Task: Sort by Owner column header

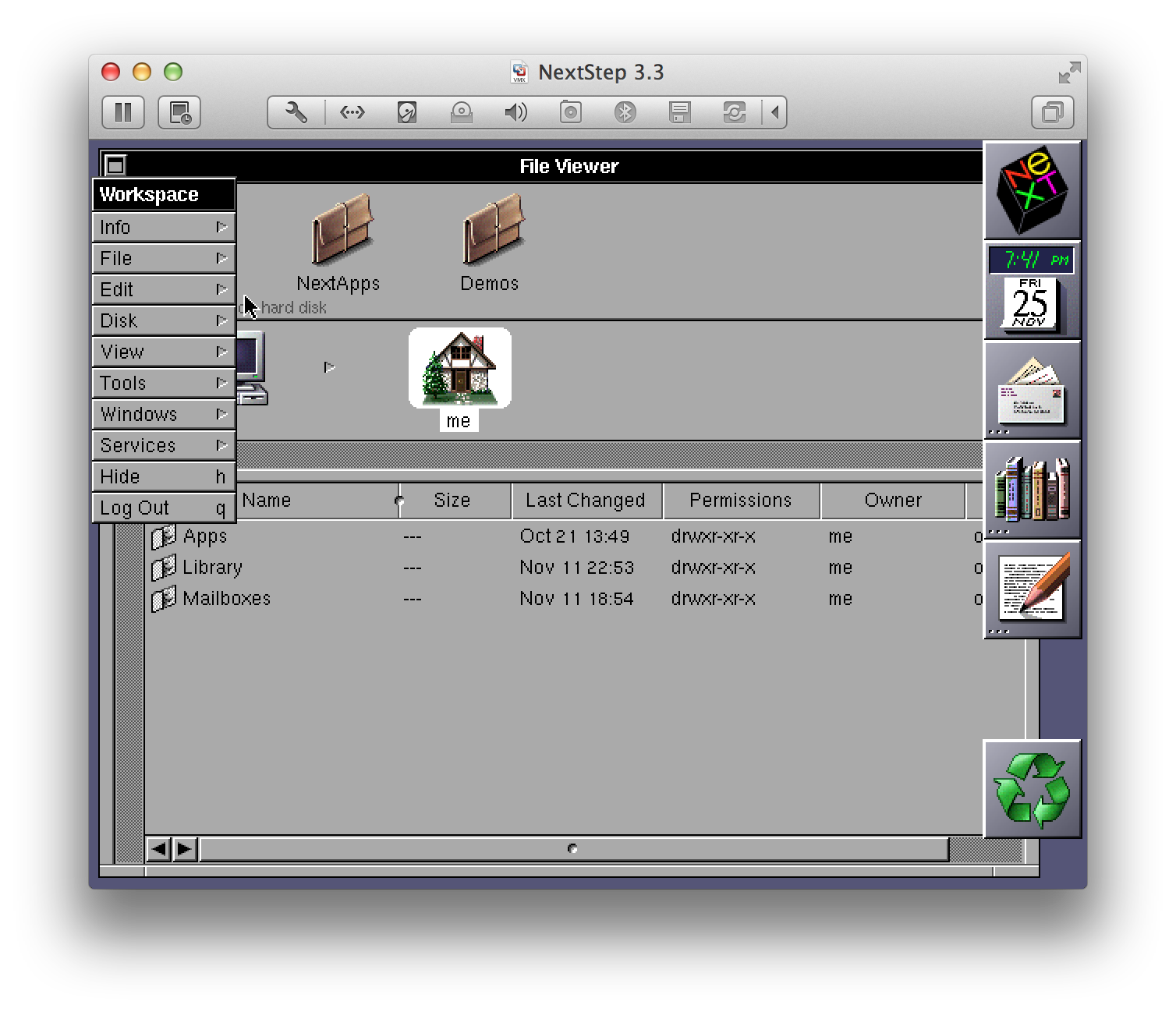Action: 893,501
